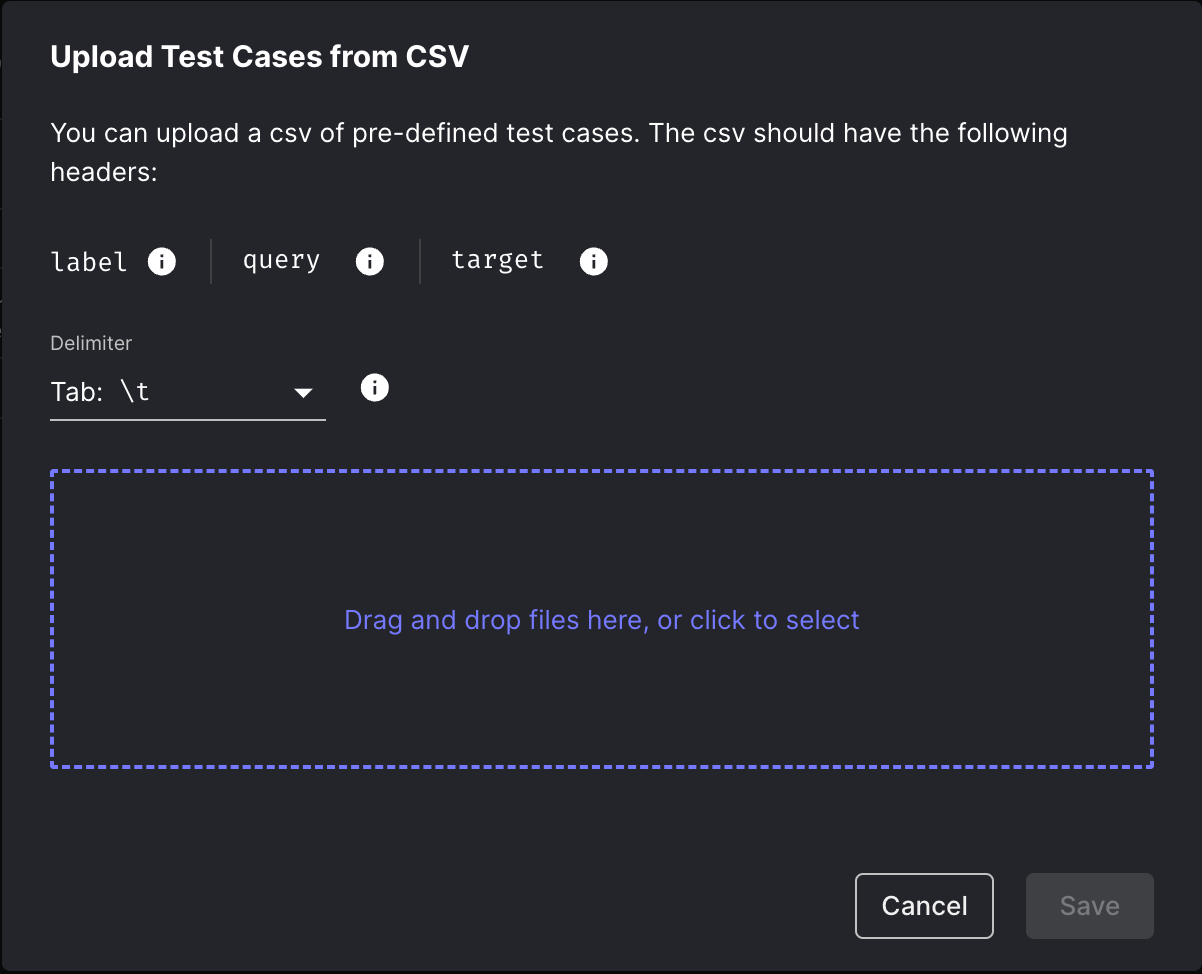Click the 'query' header chip
Screen dimensions: 1202x974
point(281,261)
